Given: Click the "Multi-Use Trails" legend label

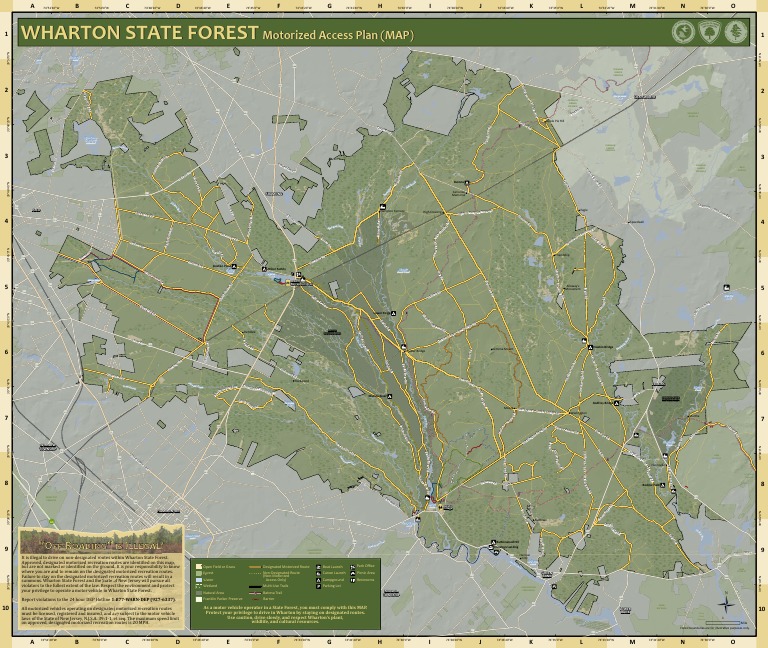Looking at the screenshot, I should tap(275, 586).
